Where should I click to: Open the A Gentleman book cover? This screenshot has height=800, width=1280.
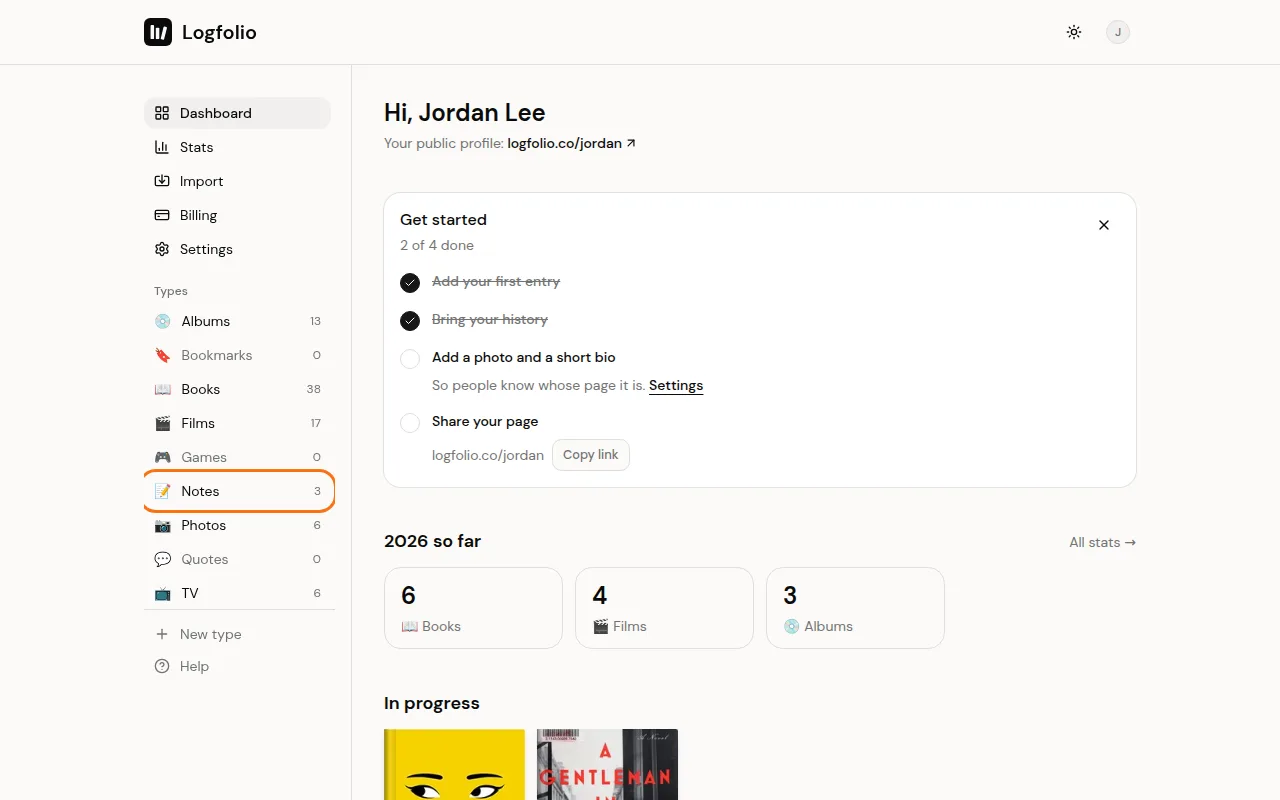pos(607,765)
